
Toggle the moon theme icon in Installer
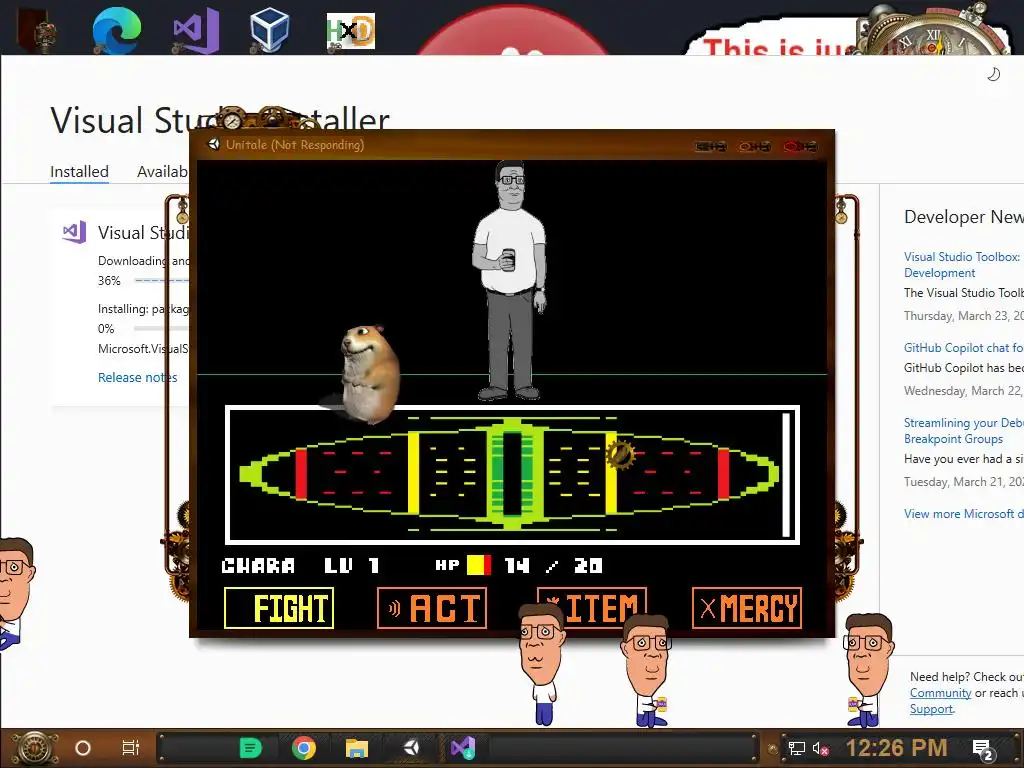993,74
